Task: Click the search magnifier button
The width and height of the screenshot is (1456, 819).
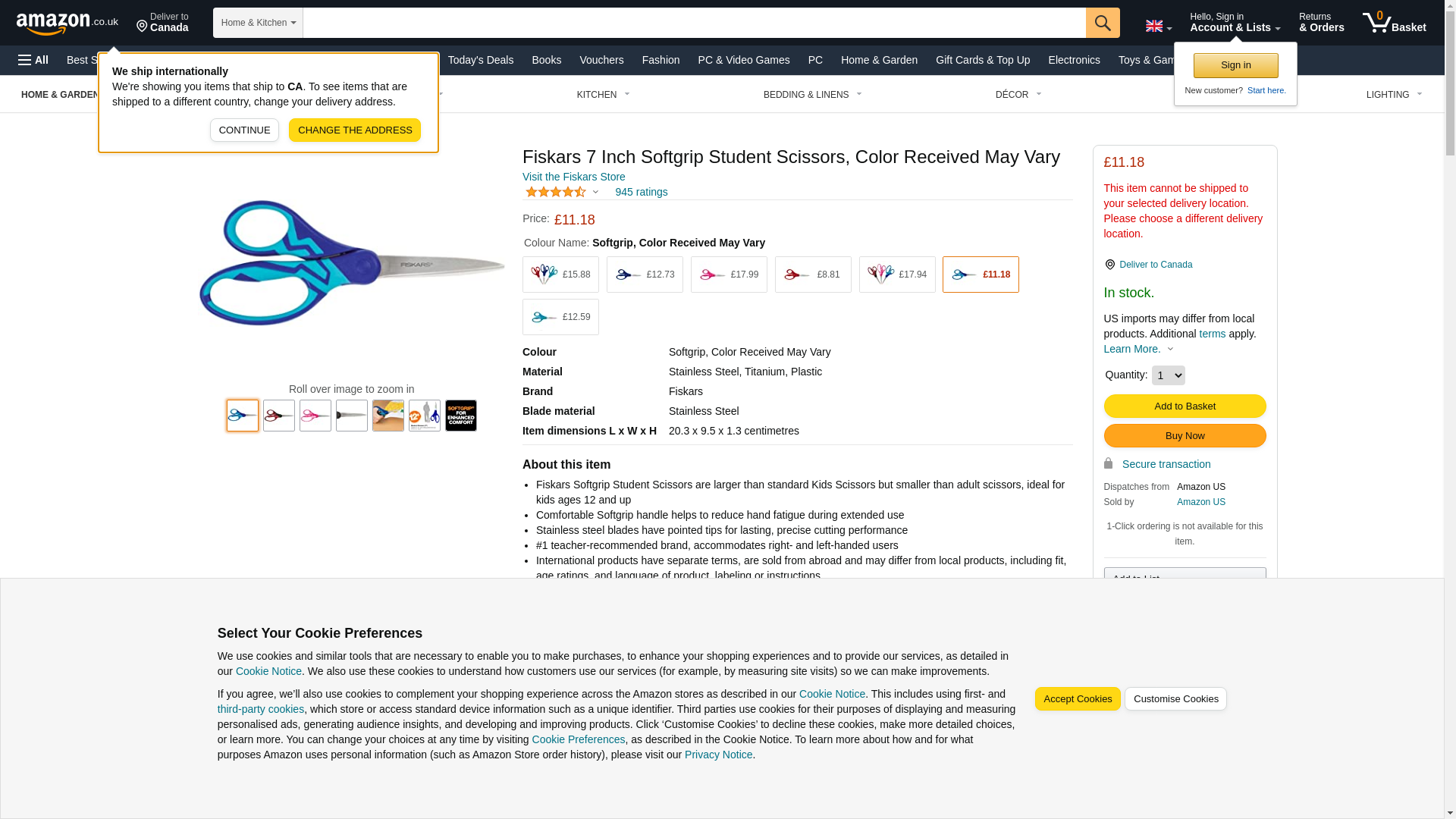Action: pyautogui.click(x=1102, y=23)
